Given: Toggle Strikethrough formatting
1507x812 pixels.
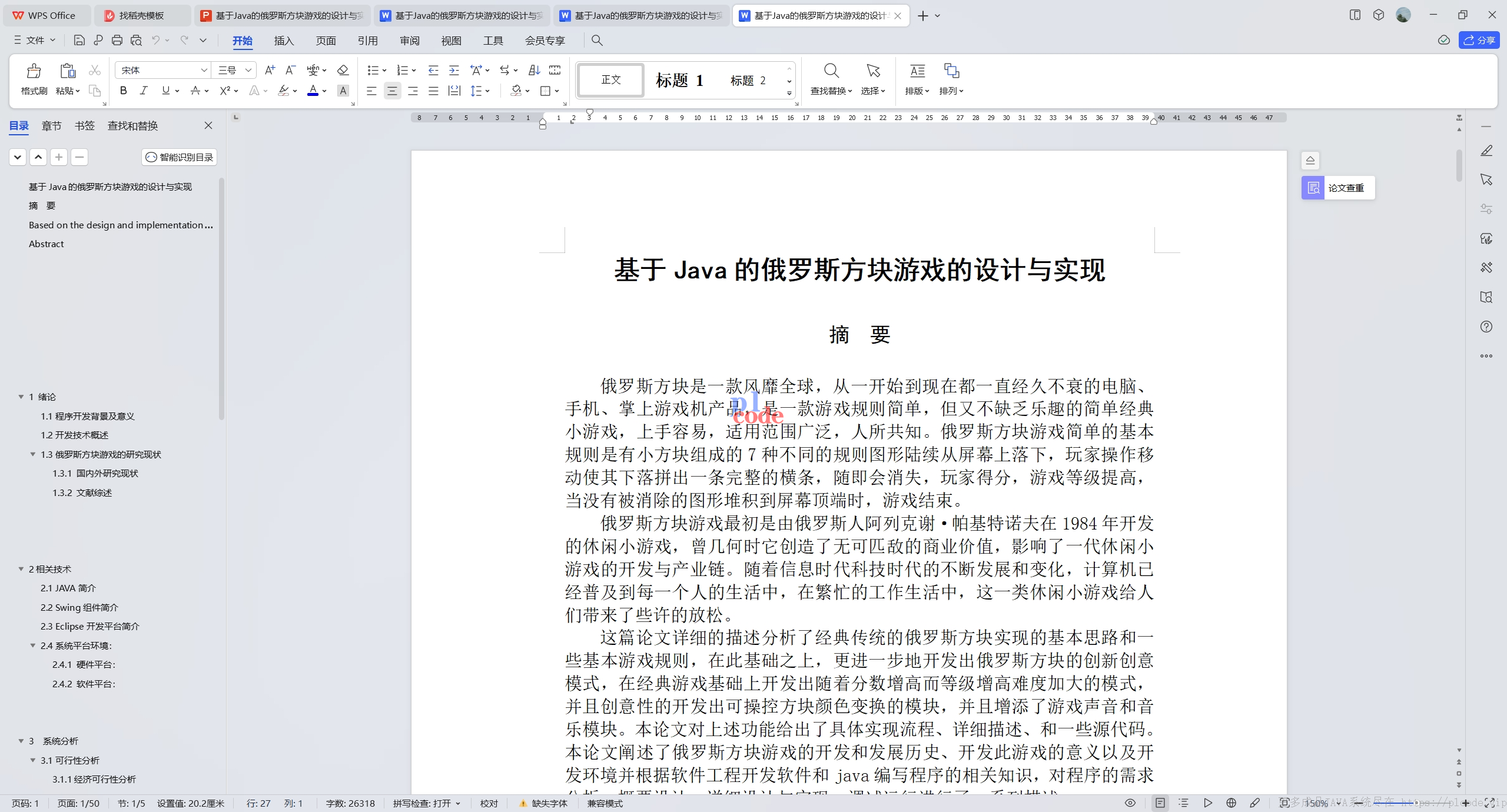Looking at the screenshot, I should point(195,91).
